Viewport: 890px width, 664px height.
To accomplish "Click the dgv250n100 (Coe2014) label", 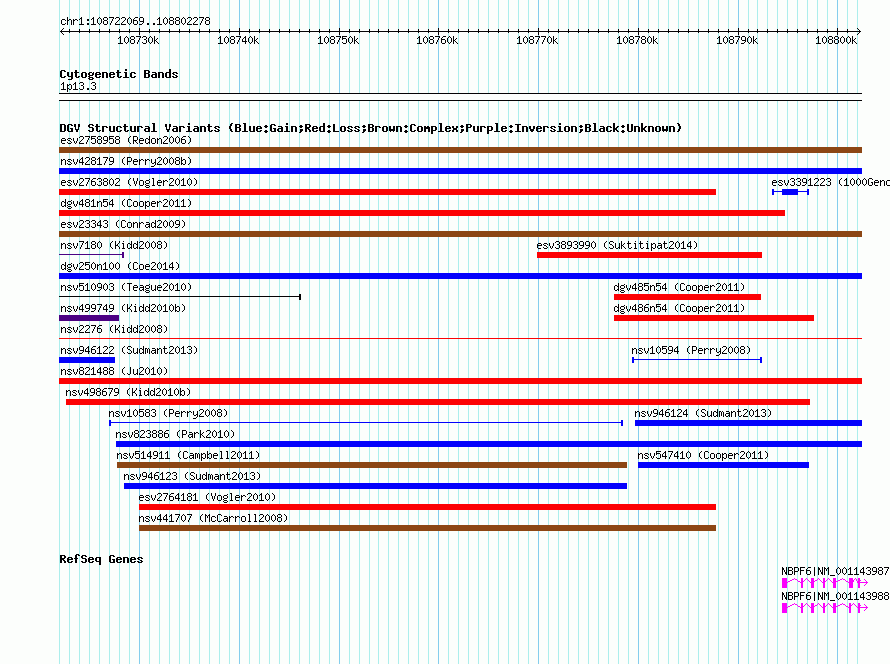I will [120, 266].
